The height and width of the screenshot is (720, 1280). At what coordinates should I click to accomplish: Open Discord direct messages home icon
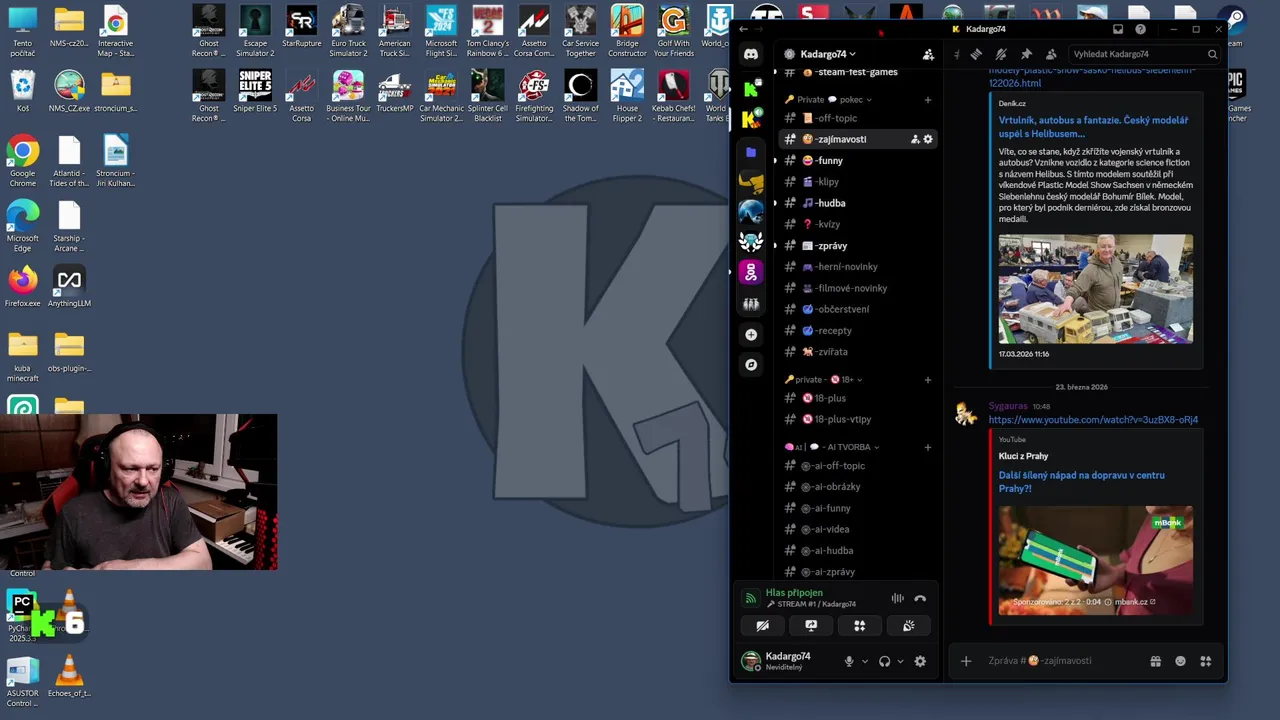(751, 54)
